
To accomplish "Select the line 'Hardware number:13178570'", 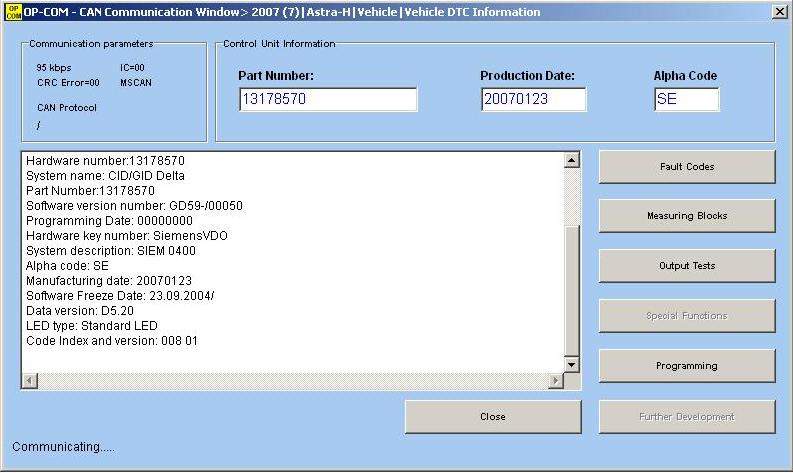I will tap(105, 161).
